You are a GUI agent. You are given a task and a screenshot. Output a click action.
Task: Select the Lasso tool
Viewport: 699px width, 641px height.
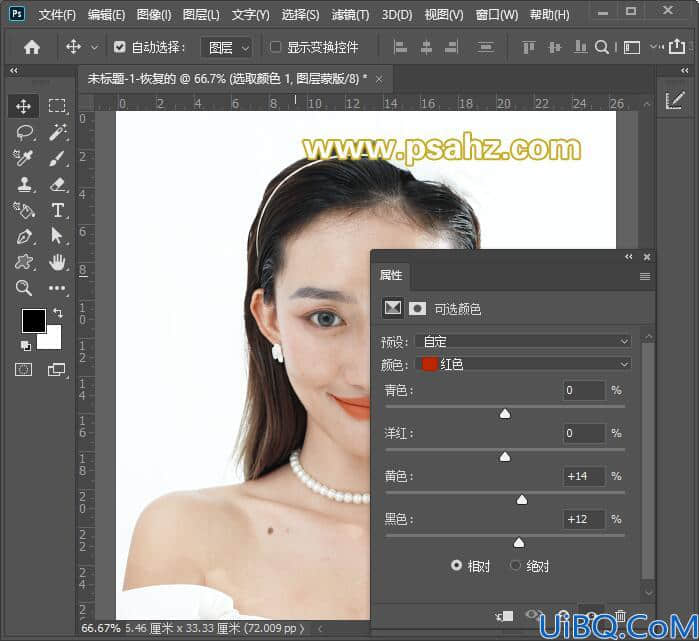25,132
